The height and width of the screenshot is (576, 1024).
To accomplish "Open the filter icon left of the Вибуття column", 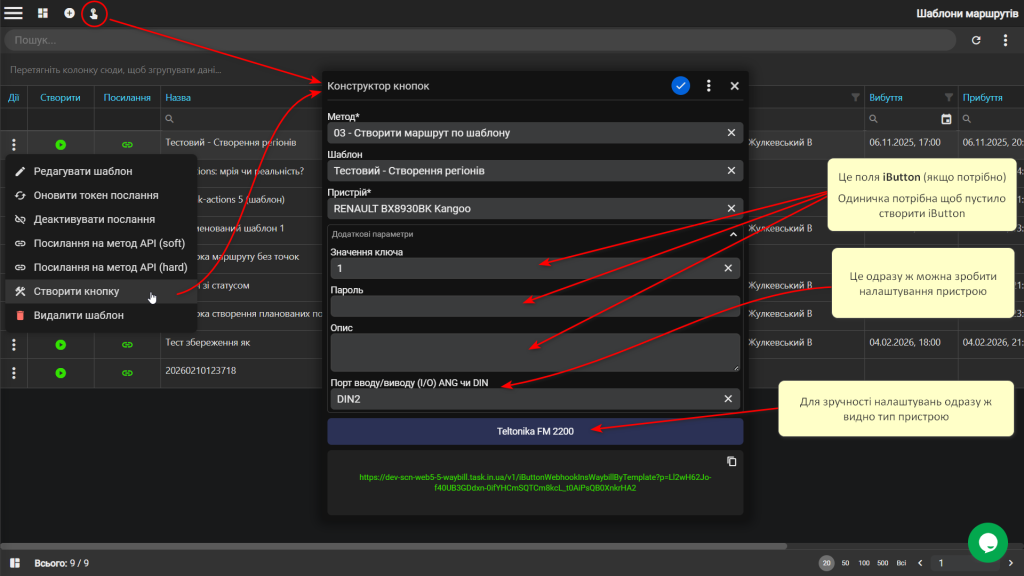I will 855,97.
